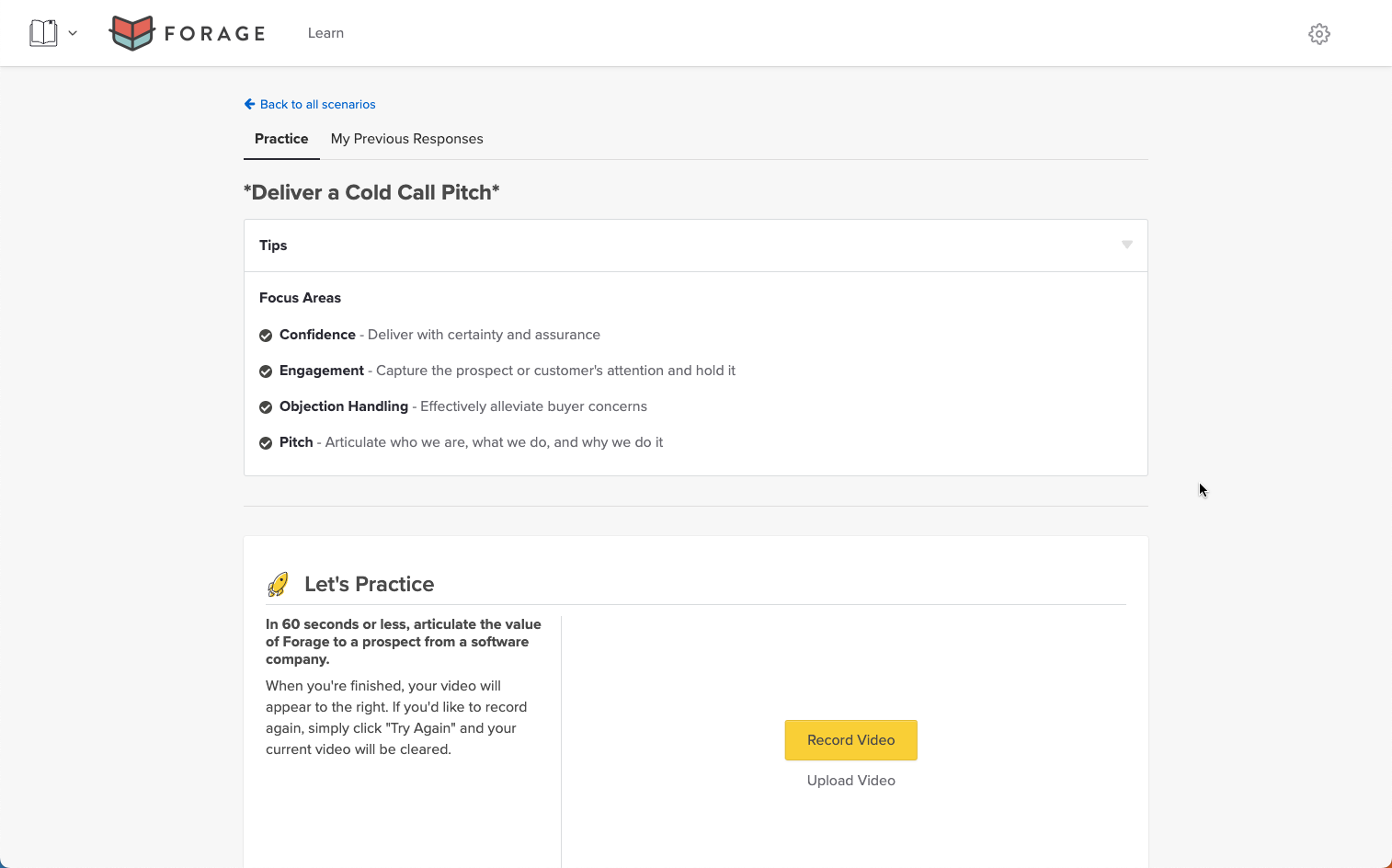Select the Practice tab
The image size is (1392, 868).
(x=281, y=139)
